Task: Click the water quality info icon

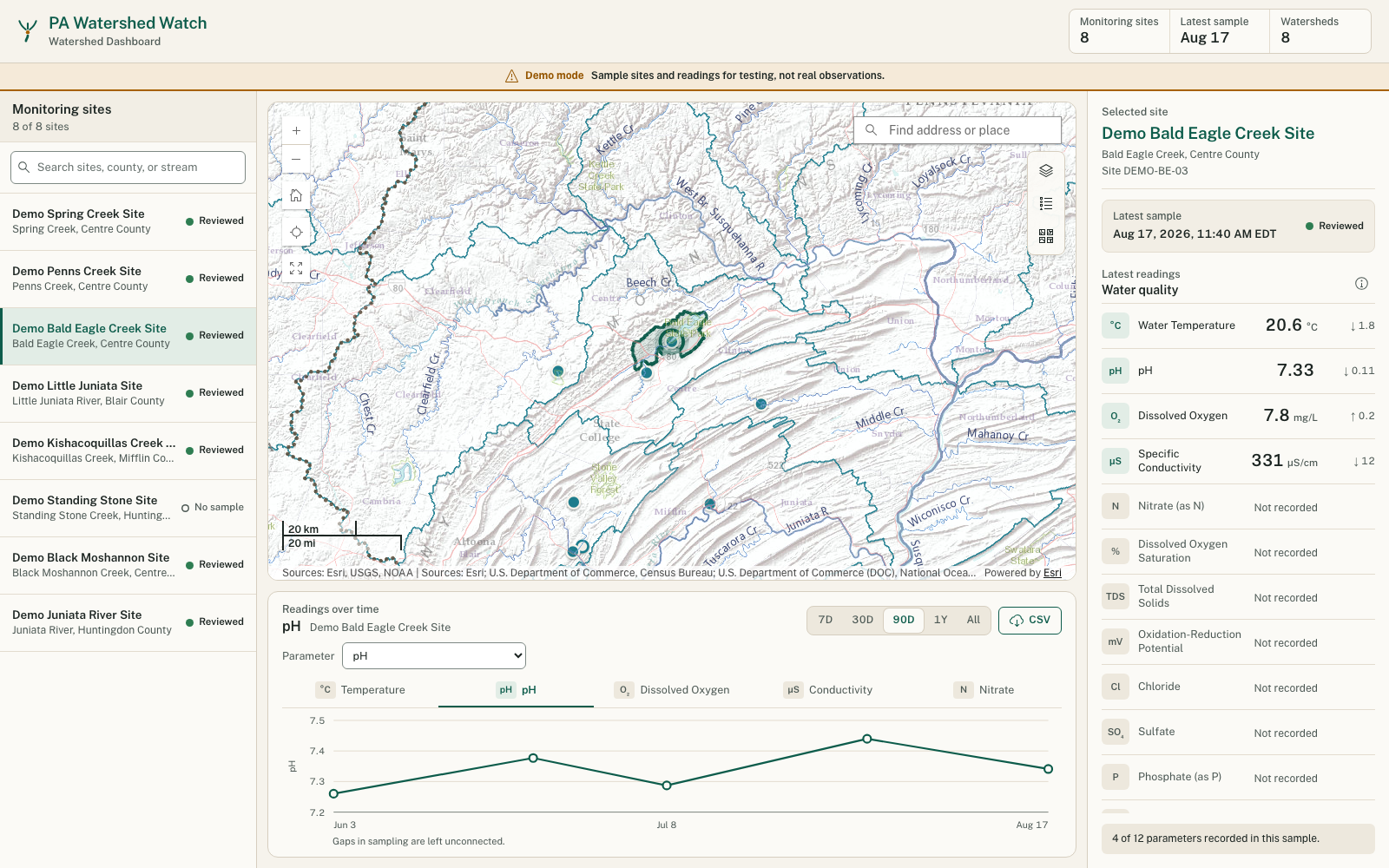Action: (1361, 283)
